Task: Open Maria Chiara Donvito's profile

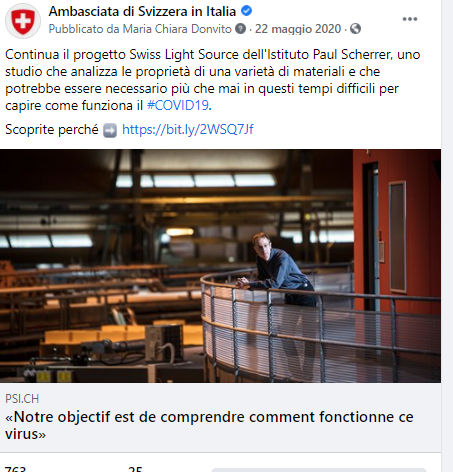Action: 177,29
